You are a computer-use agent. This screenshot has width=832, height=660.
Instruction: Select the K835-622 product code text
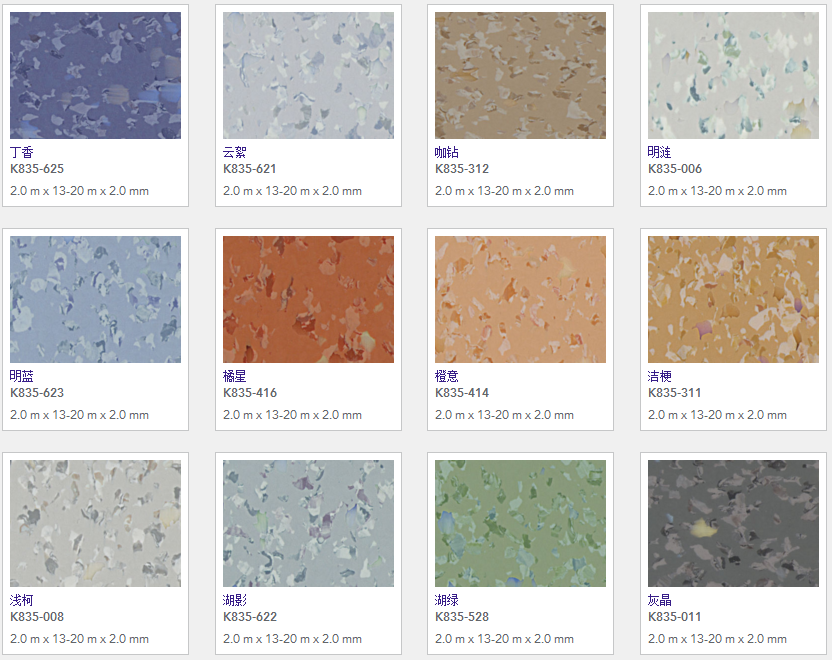(250, 616)
